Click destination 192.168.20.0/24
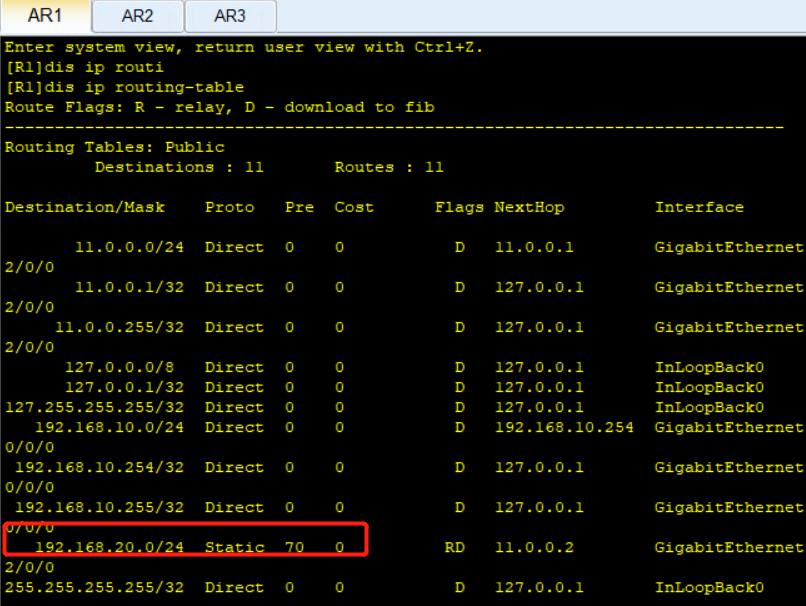This screenshot has height=606, width=806. [109, 548]
